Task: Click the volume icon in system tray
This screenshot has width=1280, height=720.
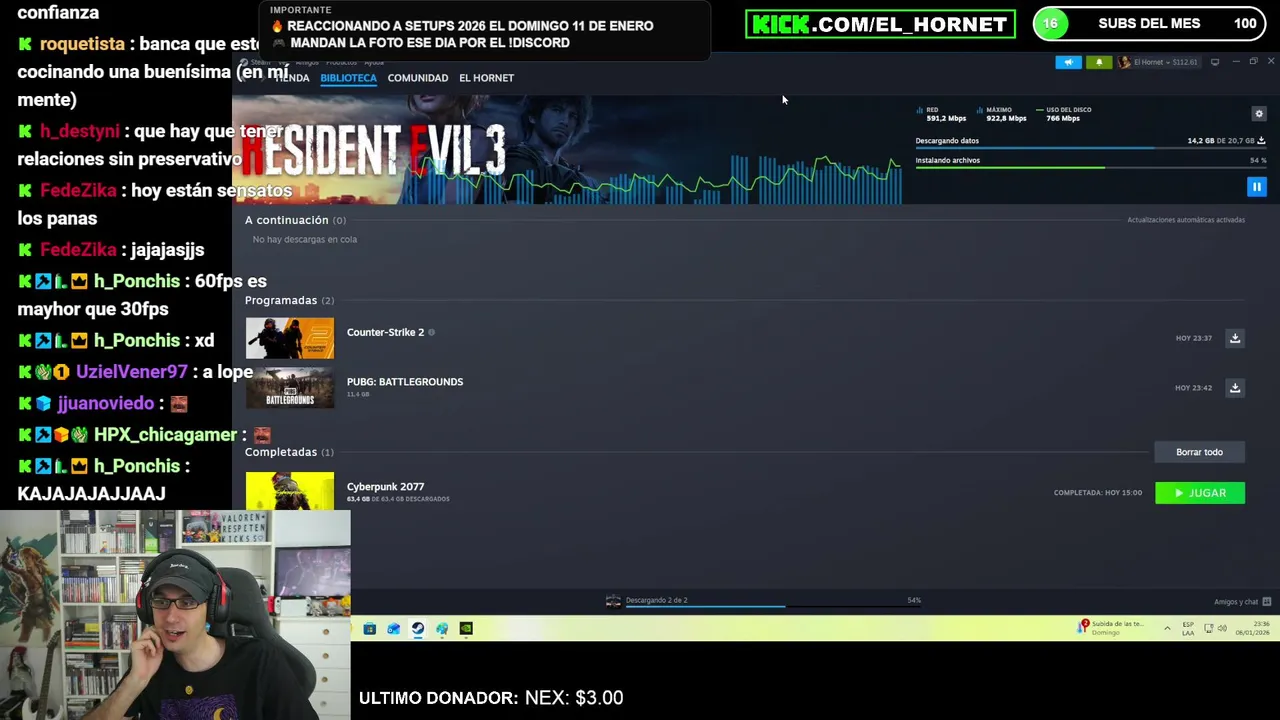Action: point(1223,628)
